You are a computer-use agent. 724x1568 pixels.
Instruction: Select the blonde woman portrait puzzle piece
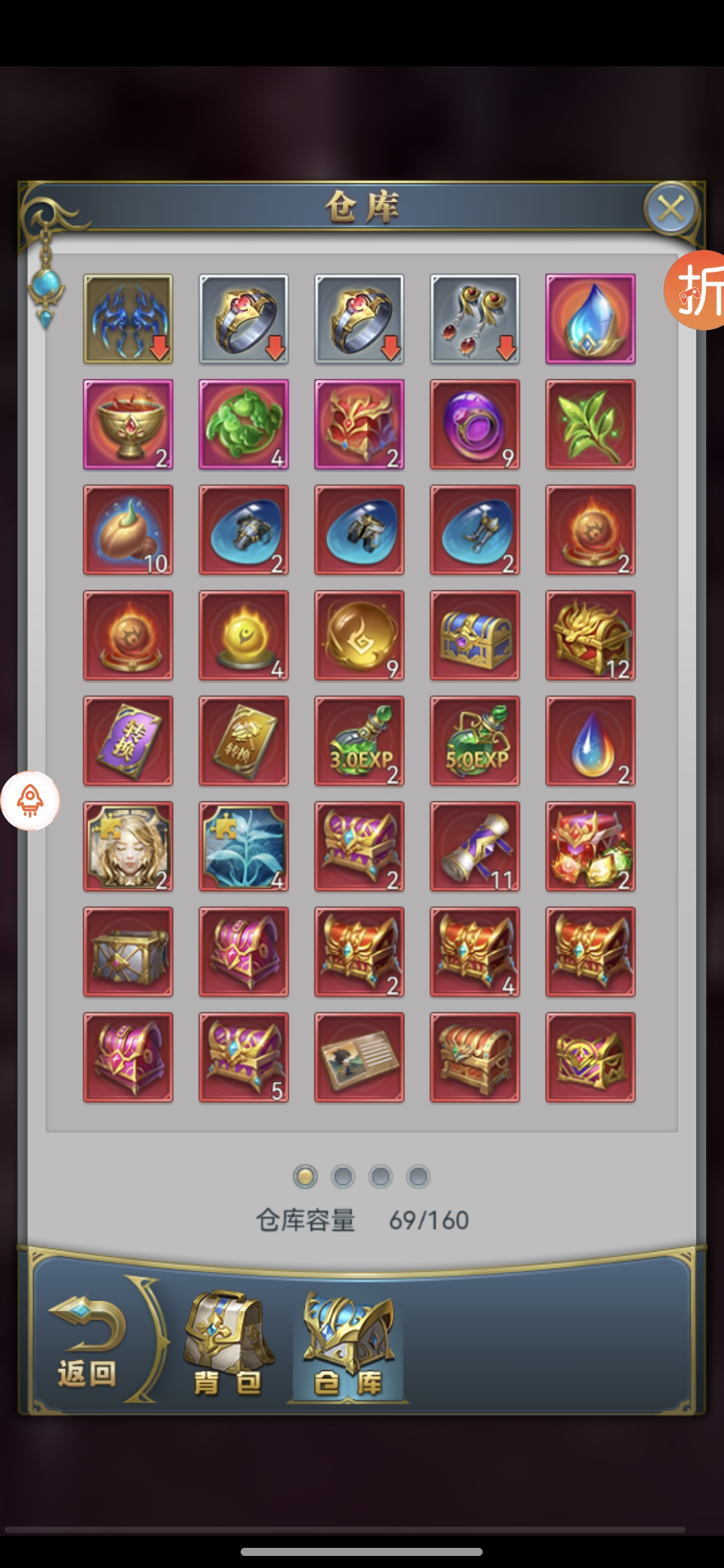[128, 846]
